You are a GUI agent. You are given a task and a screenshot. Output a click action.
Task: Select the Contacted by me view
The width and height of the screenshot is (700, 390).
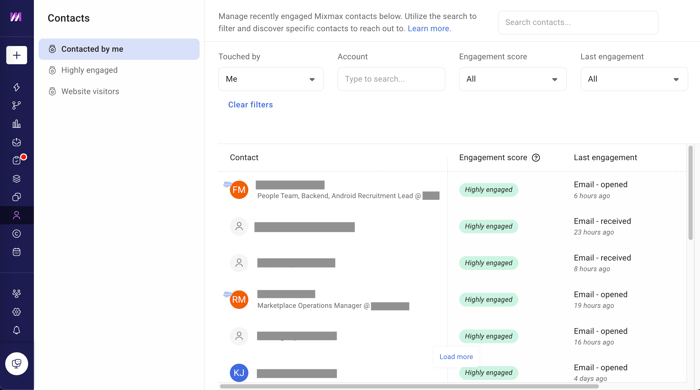119,49
